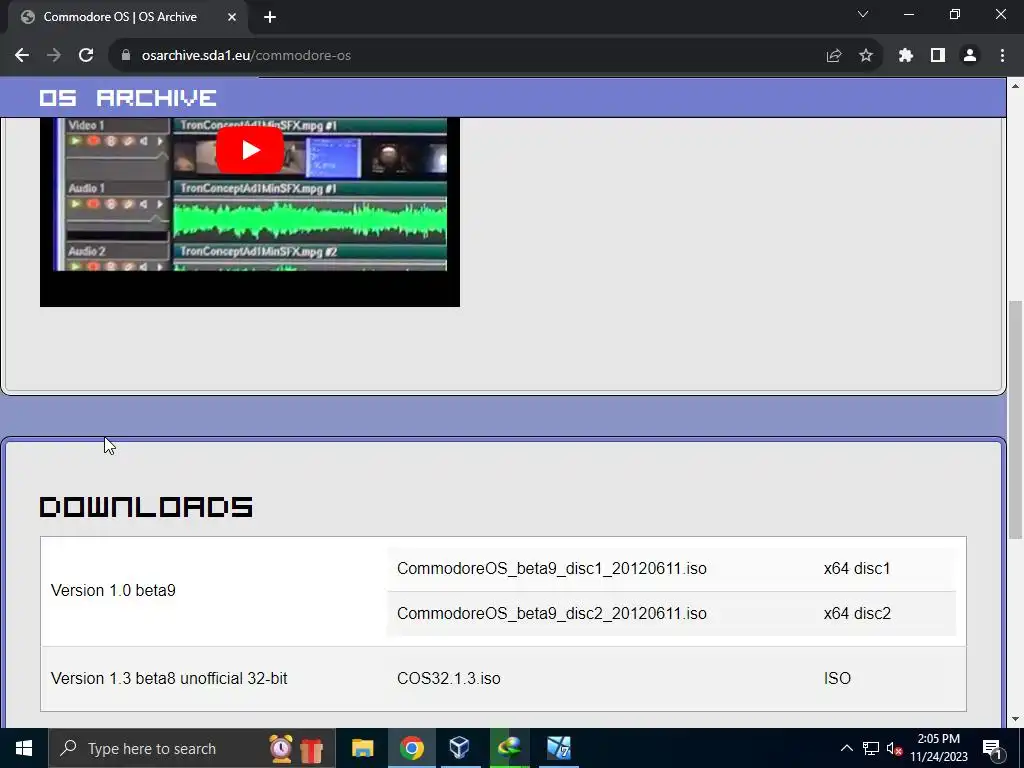Screen dimensions: 1024x768
Task: Click the Downloads heading
Action: [146, 507]
